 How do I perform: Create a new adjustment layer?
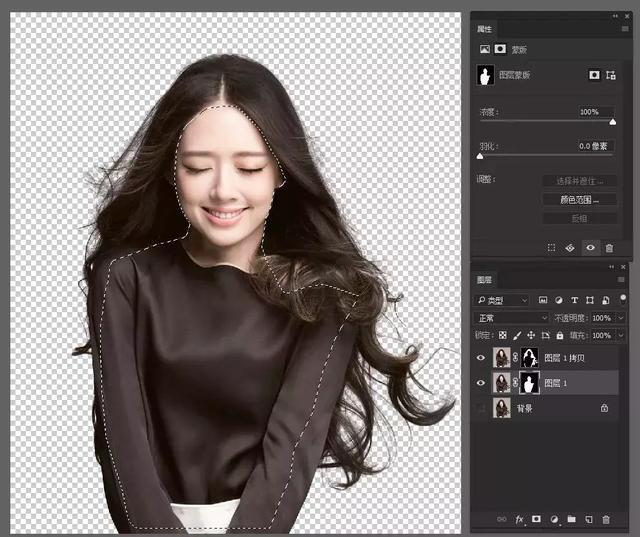554,519
